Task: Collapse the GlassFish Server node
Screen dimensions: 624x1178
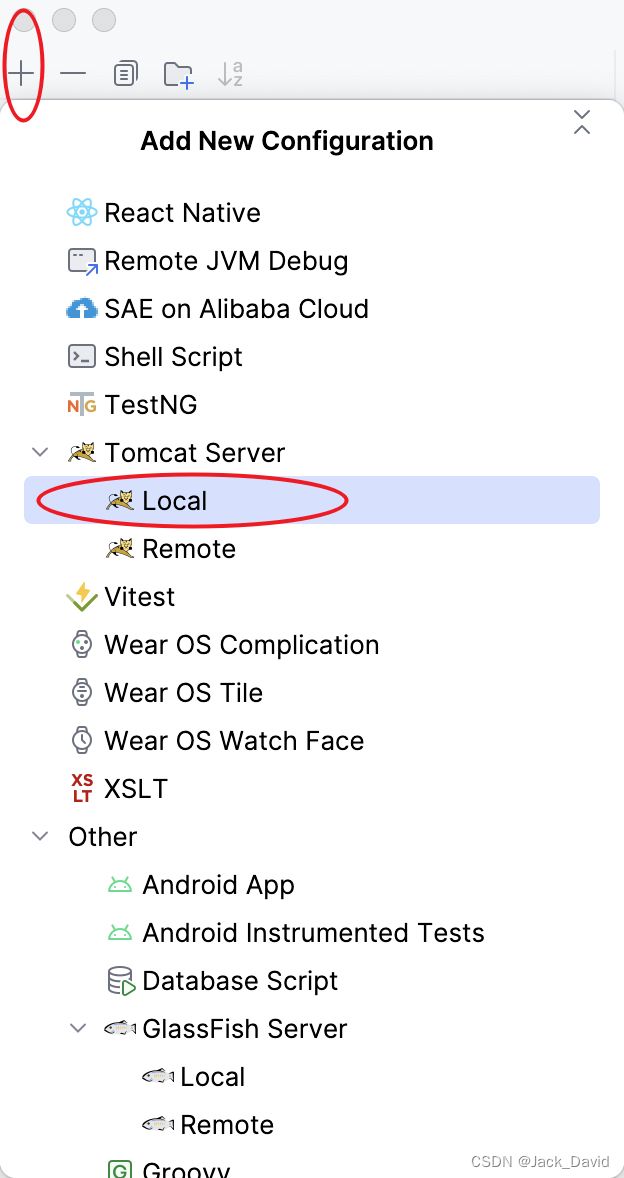Action: click(x=78, y=1029)
